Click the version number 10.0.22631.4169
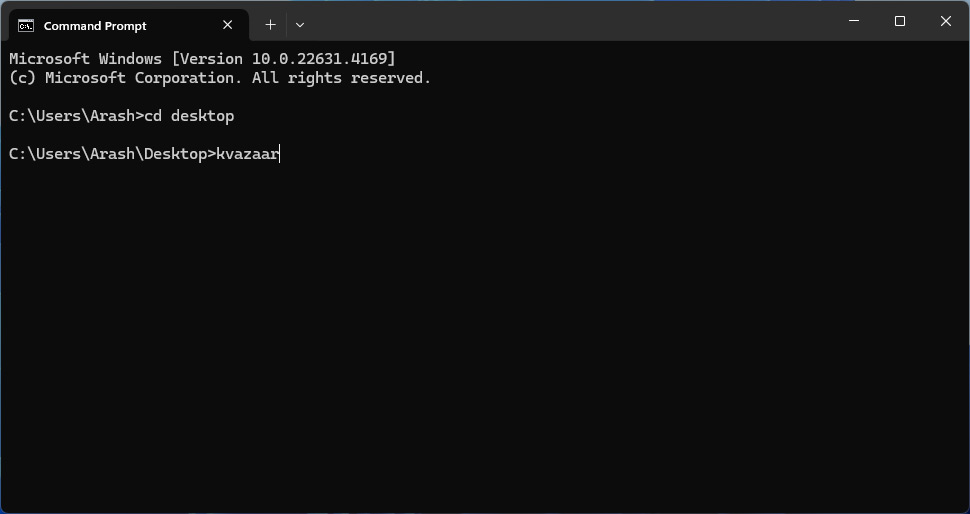 tap(319, 59)
